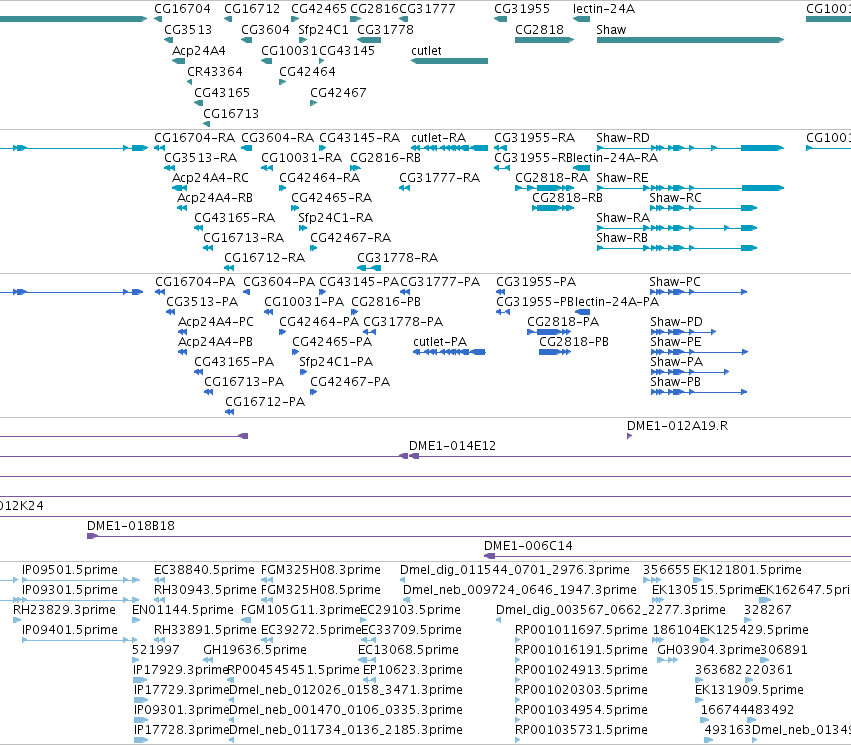851x745 pixels.
Task: Click the Shaw-PC protein label
Action: click(x=675, y=282)
